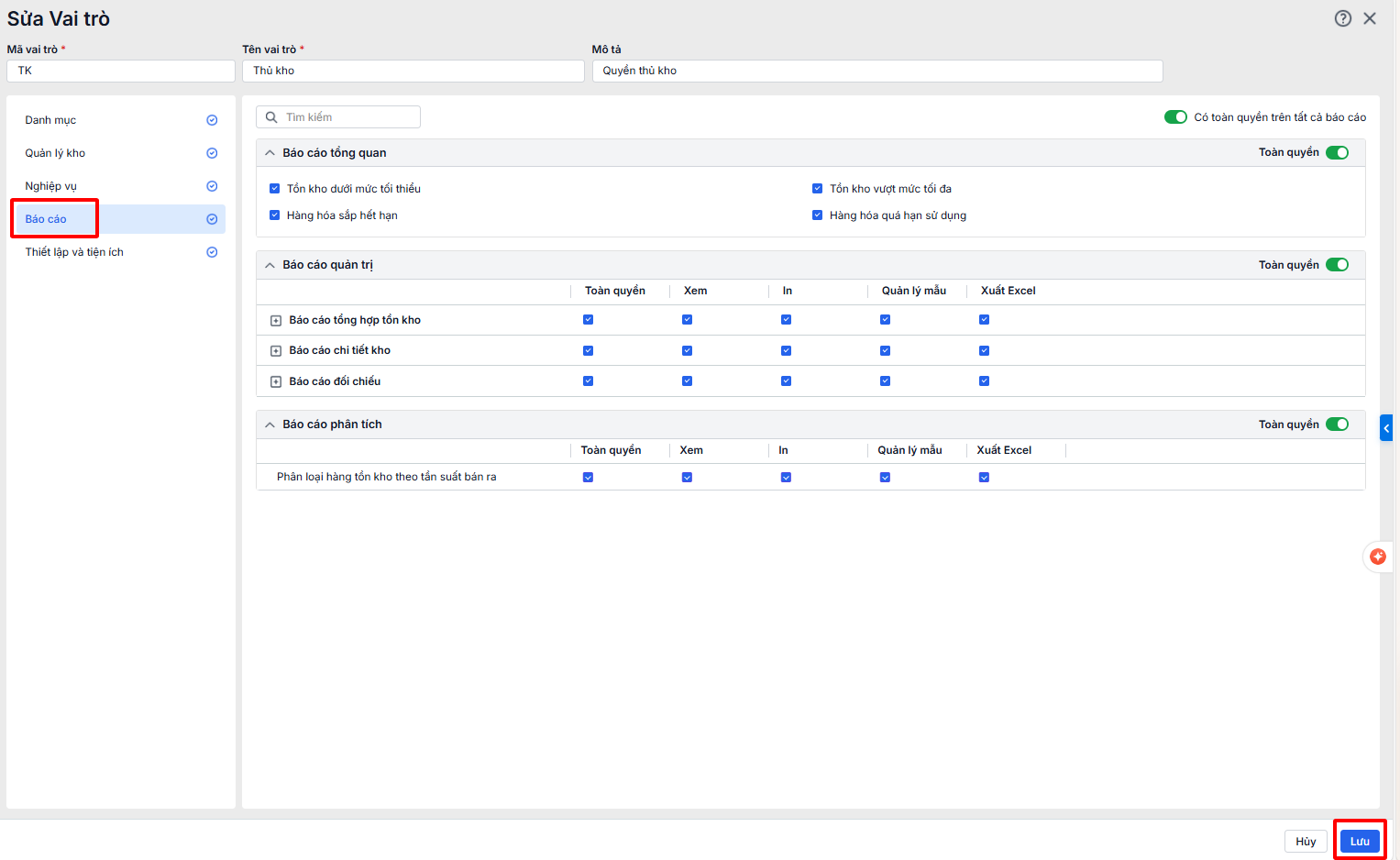This screenshot has width=1400, height=860.
Task: Open the blue side panel arrow tab
Action: pyautogui.click(x=1386, y=428)
